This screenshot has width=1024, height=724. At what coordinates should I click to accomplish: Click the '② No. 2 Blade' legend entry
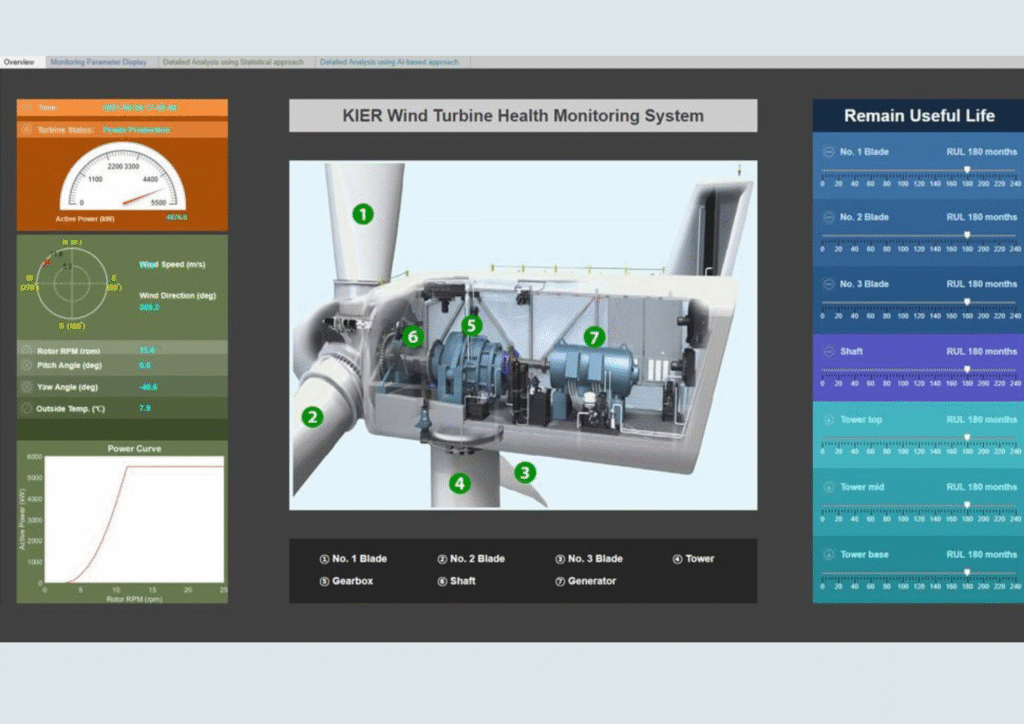coord(471,559)
